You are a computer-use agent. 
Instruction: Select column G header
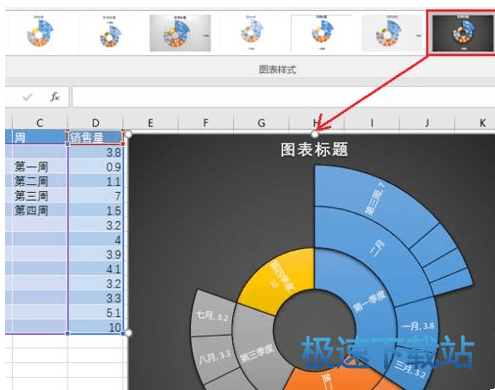(x=261, y=123)
